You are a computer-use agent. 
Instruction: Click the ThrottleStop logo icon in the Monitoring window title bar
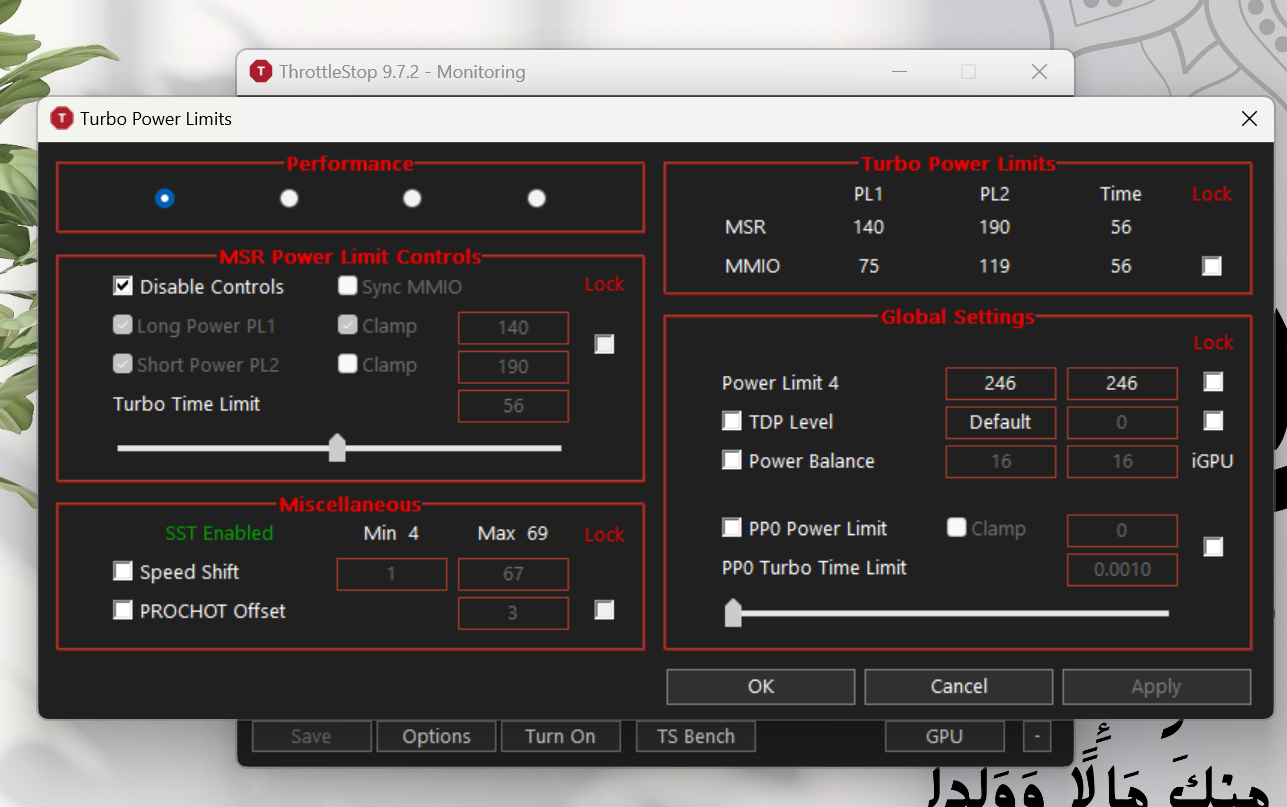pyautogui.click(x=261, y=71)
